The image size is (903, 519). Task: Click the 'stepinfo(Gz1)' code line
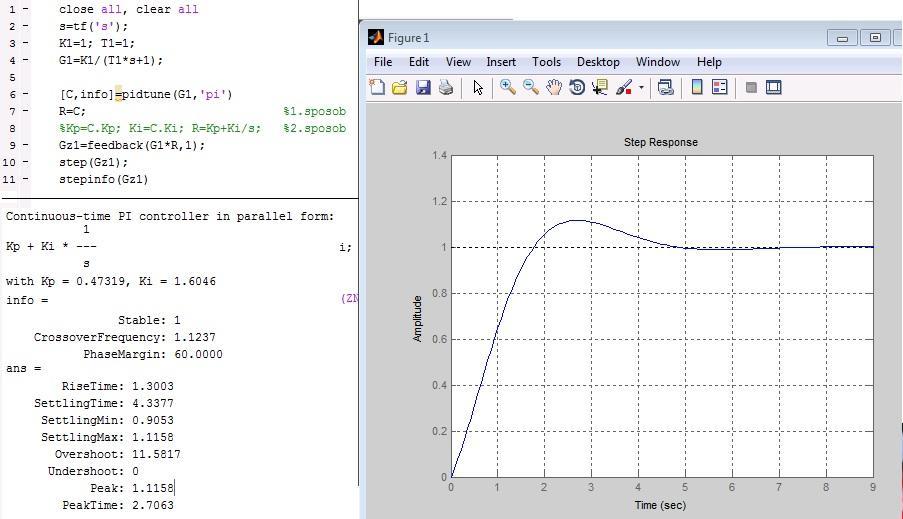tap(104, 179)
